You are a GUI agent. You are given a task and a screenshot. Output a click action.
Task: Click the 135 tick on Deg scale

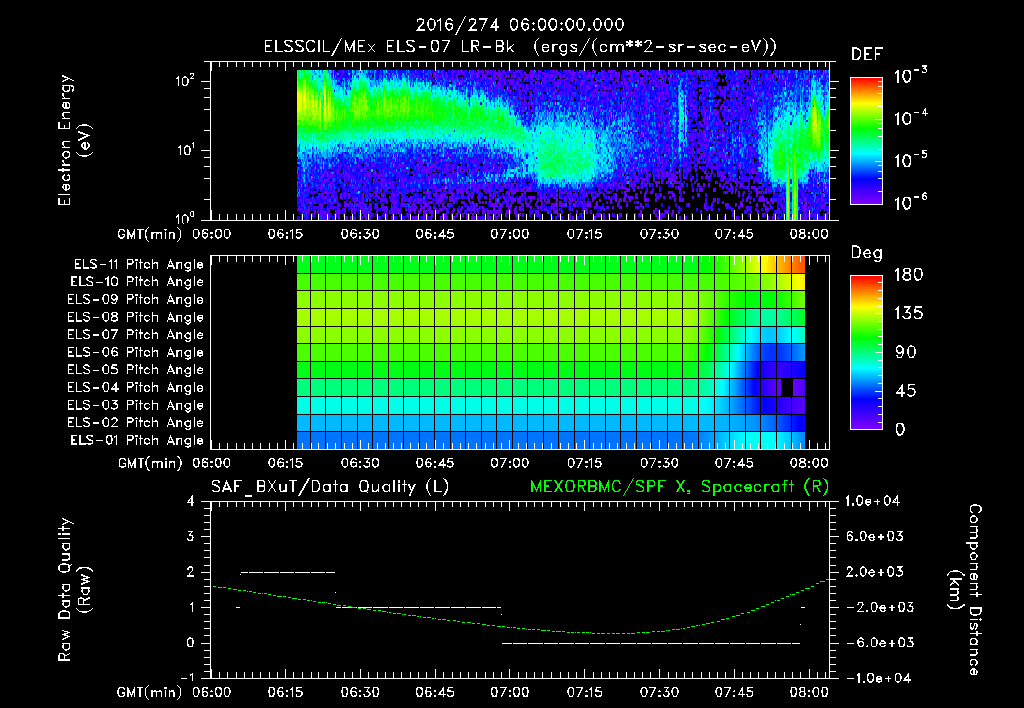[908, 314]
